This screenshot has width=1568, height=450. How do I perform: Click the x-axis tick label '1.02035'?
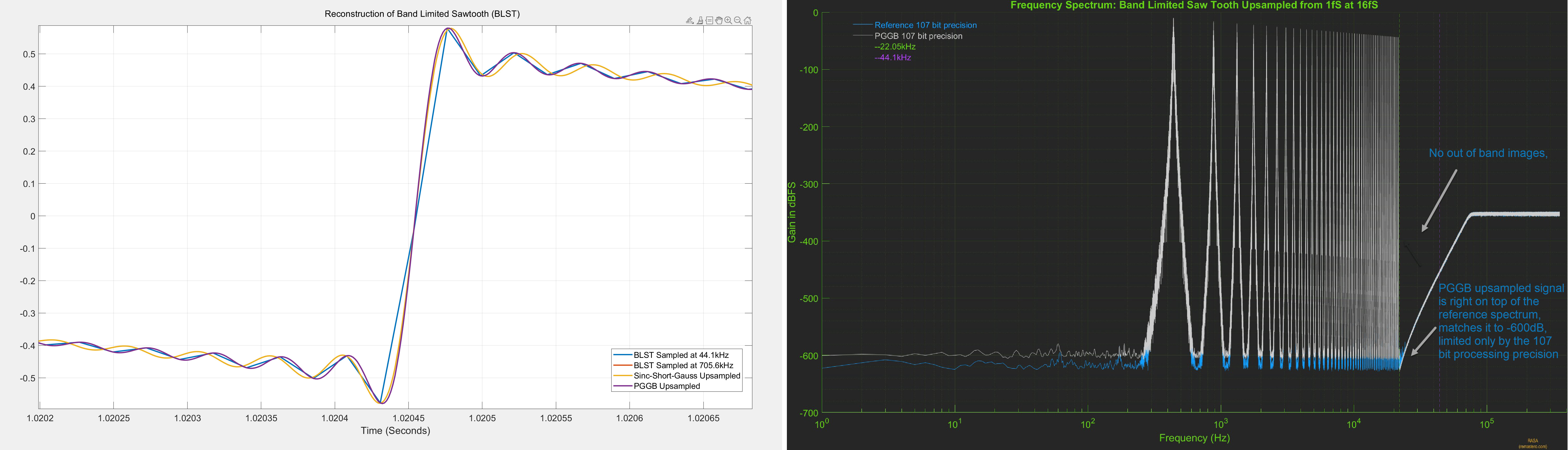pyautogui.click(x=261, y=418)
